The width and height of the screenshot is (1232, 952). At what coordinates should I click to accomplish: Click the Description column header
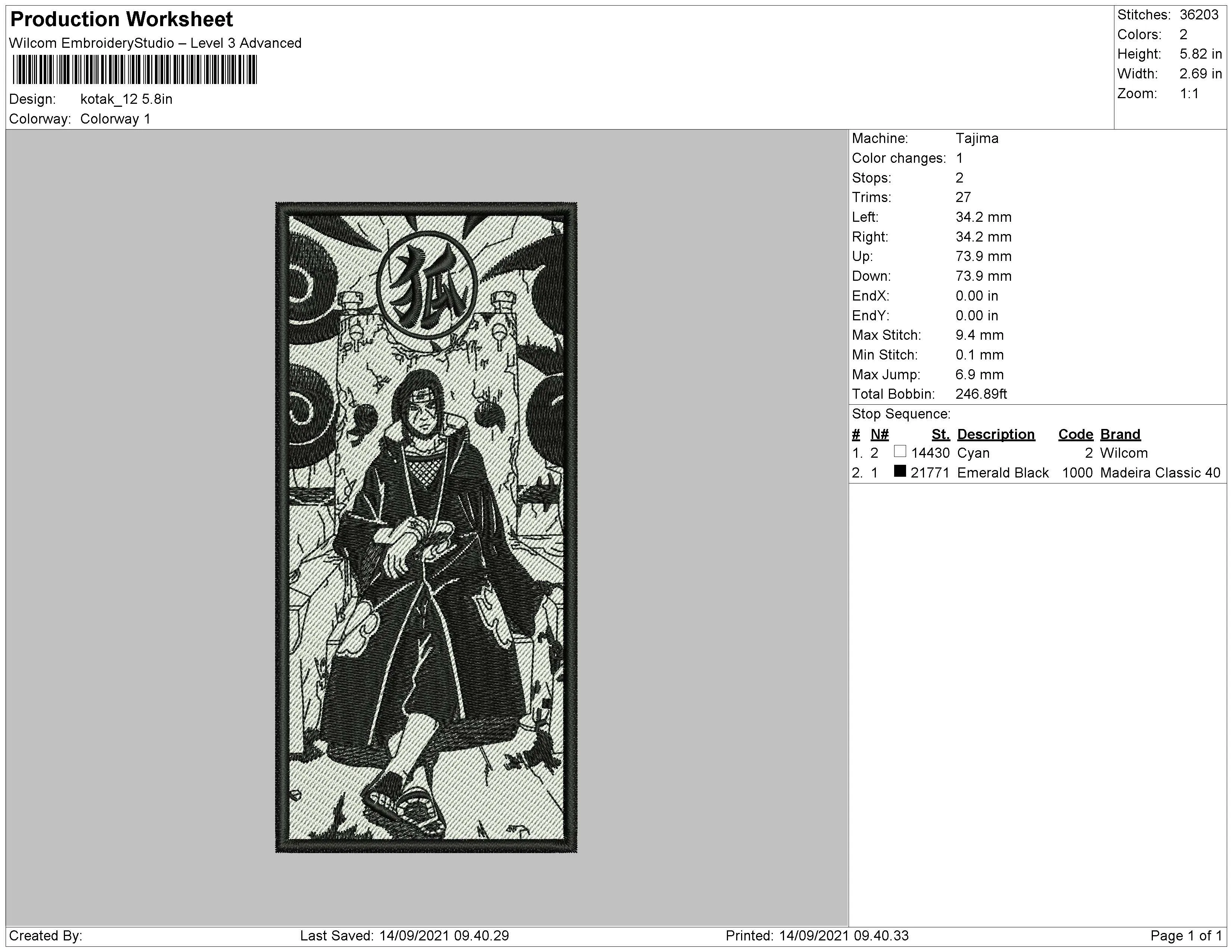996,435
